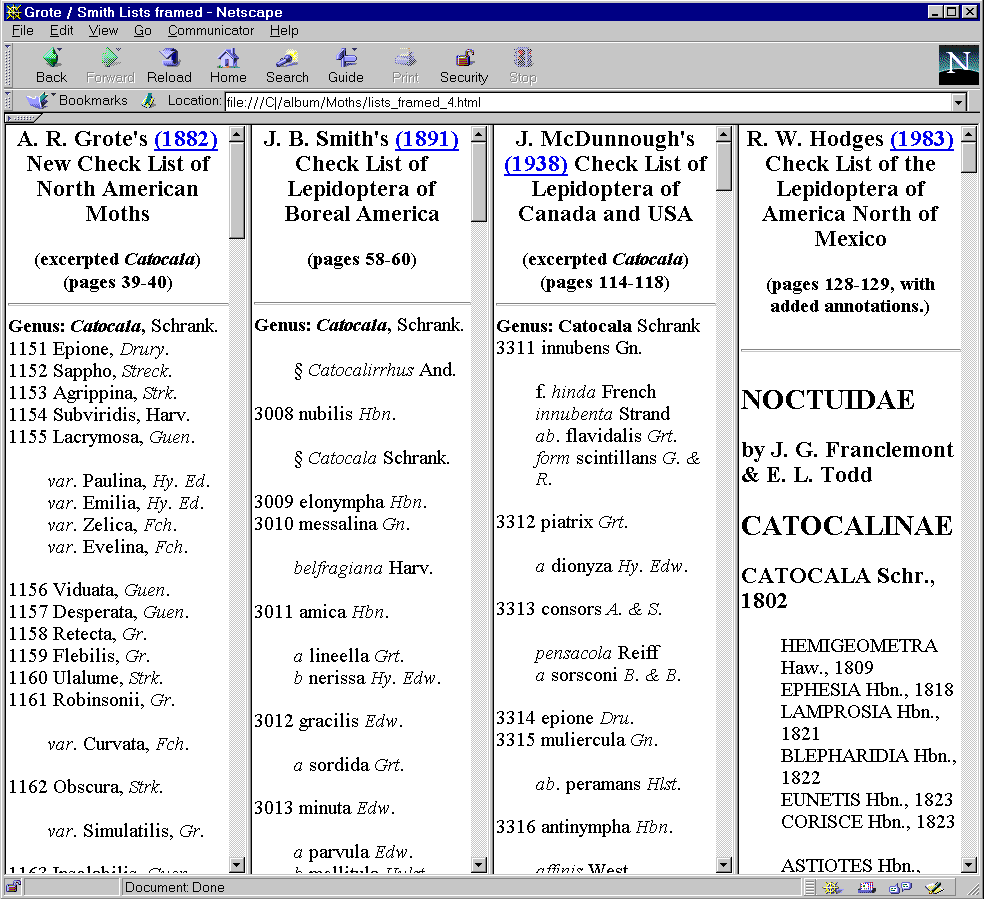Open the Security info button
This screenshot has width=984, height=899.
point(464,66)
